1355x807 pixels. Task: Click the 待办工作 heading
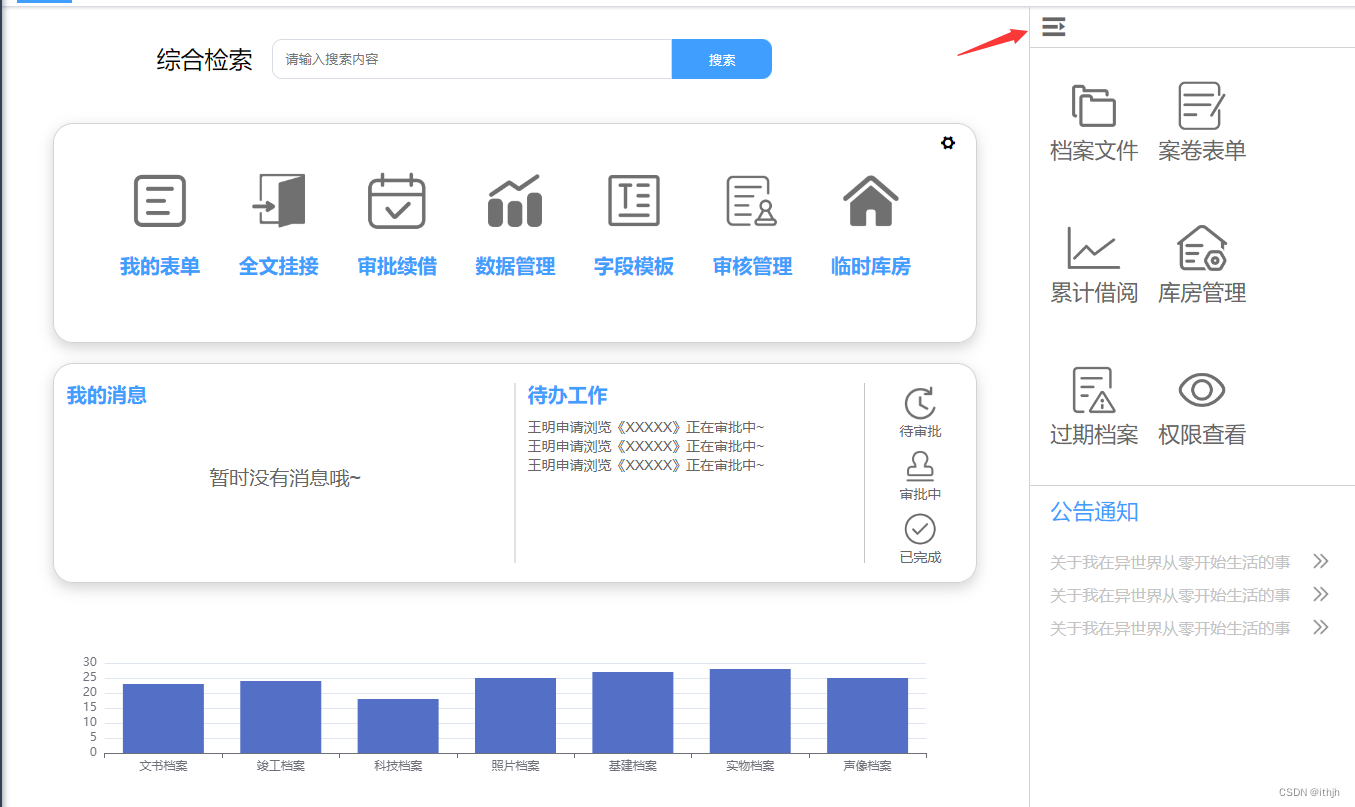[x=567, y=395]
